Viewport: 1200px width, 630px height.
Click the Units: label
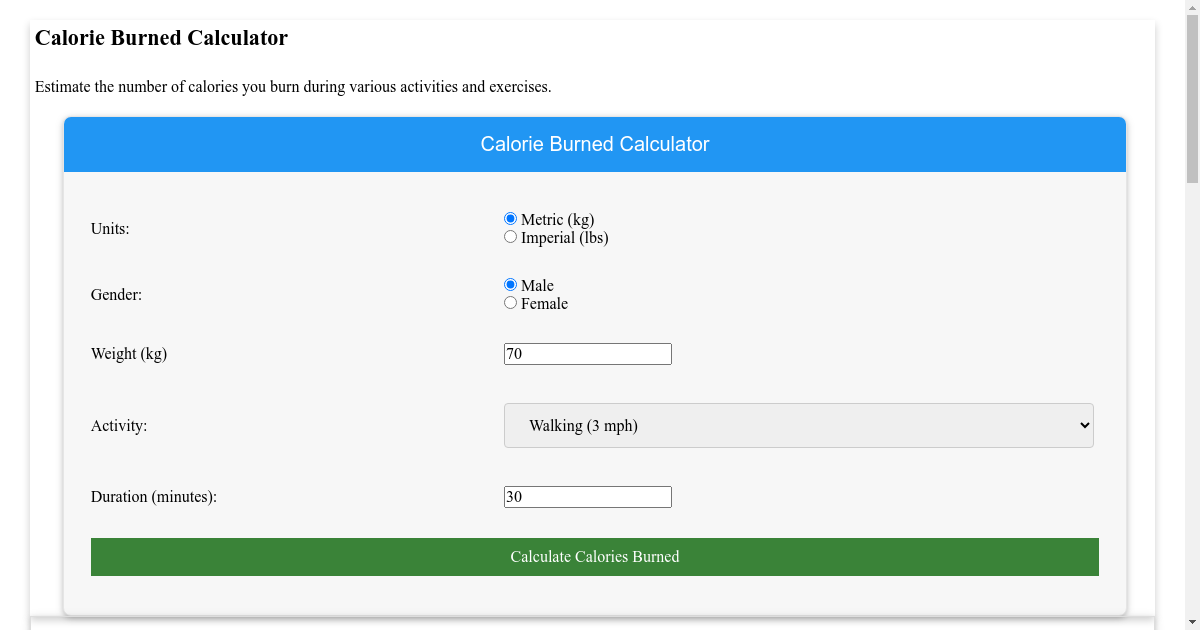(x=108, y=229)
